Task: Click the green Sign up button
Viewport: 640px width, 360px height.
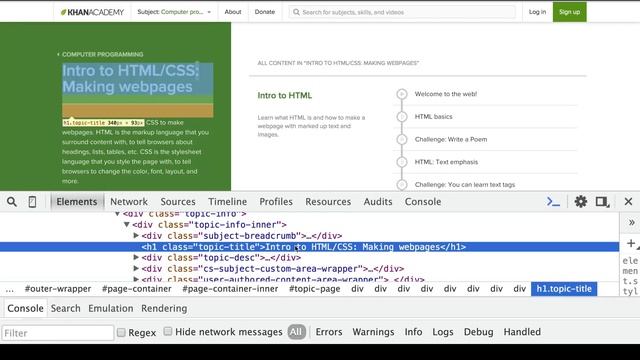Action: pos(569,12)
